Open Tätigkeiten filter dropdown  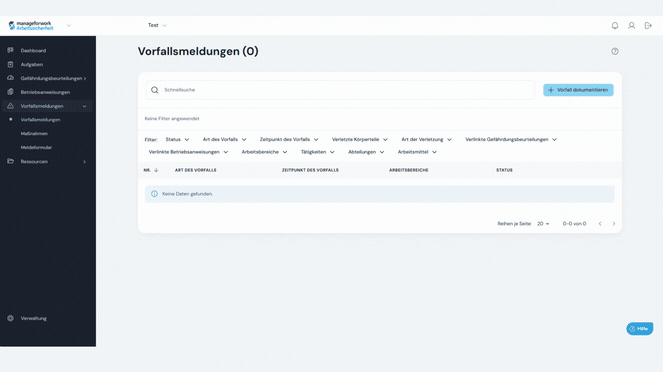click(x=318, y=152)
